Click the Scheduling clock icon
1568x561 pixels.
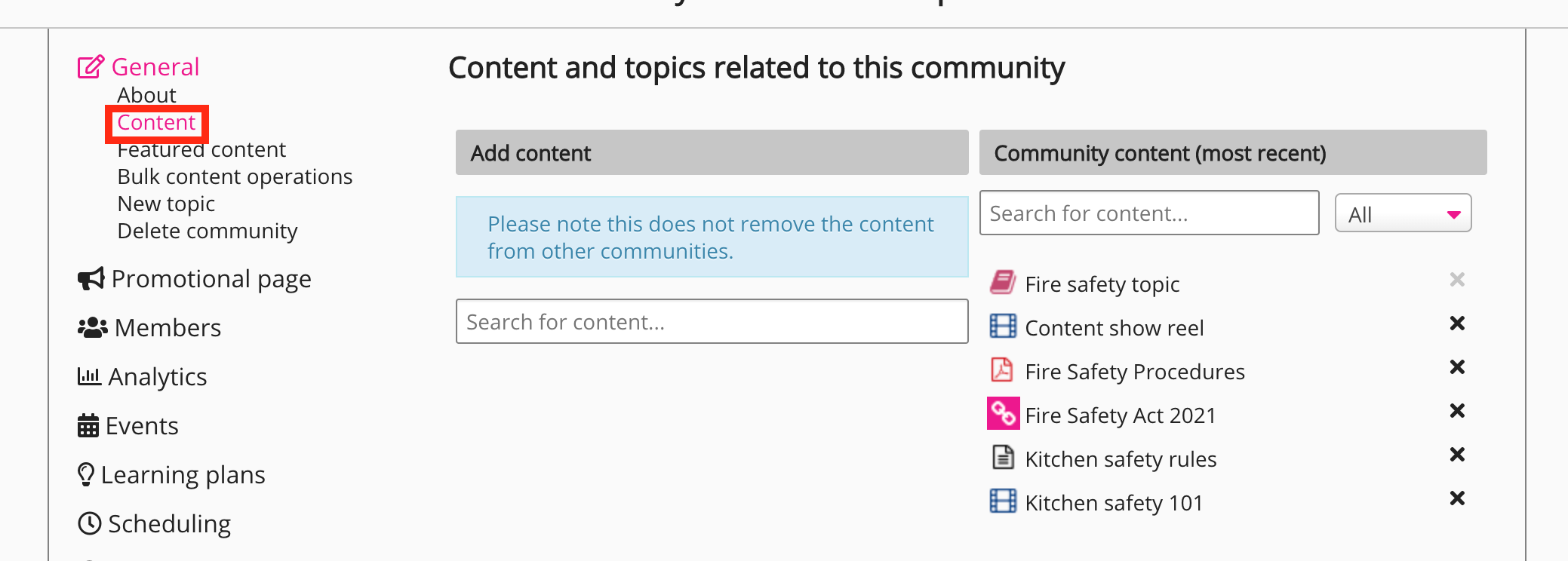pyautogui.click(x=90, y=523)
